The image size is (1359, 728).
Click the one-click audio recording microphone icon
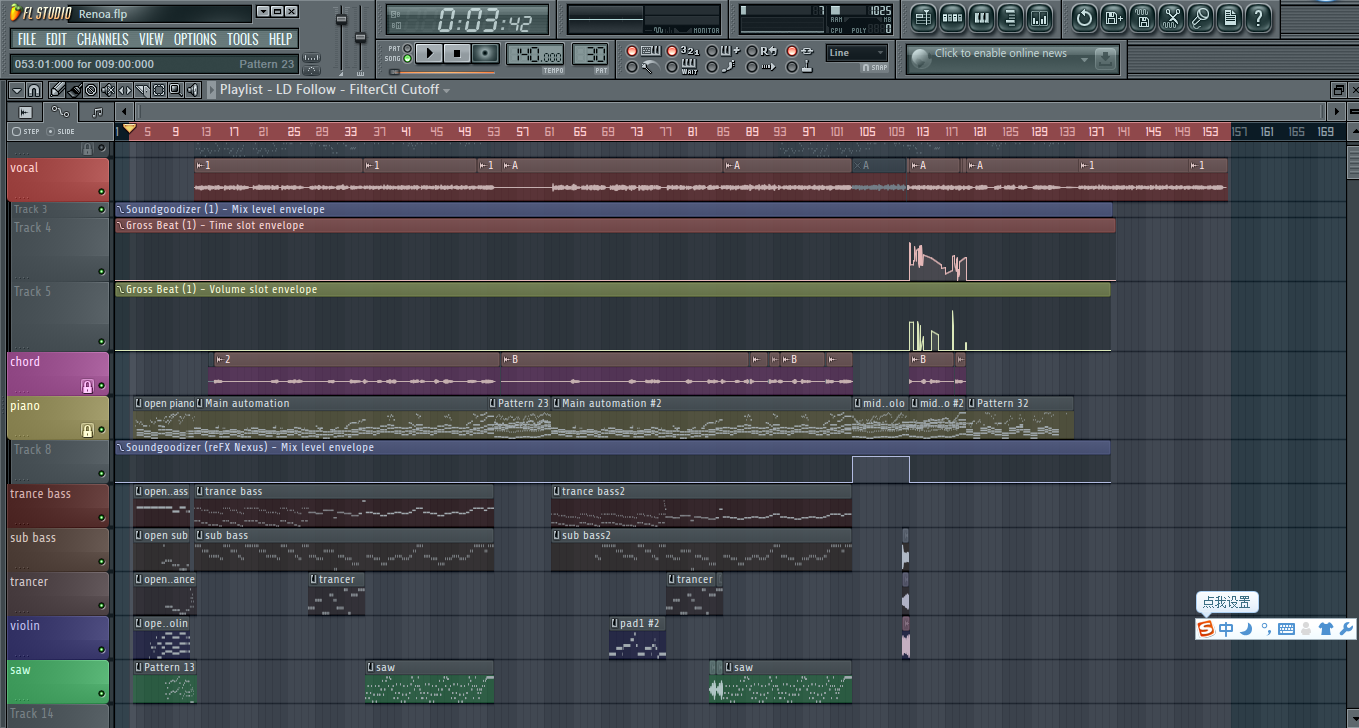(1201, 17)
